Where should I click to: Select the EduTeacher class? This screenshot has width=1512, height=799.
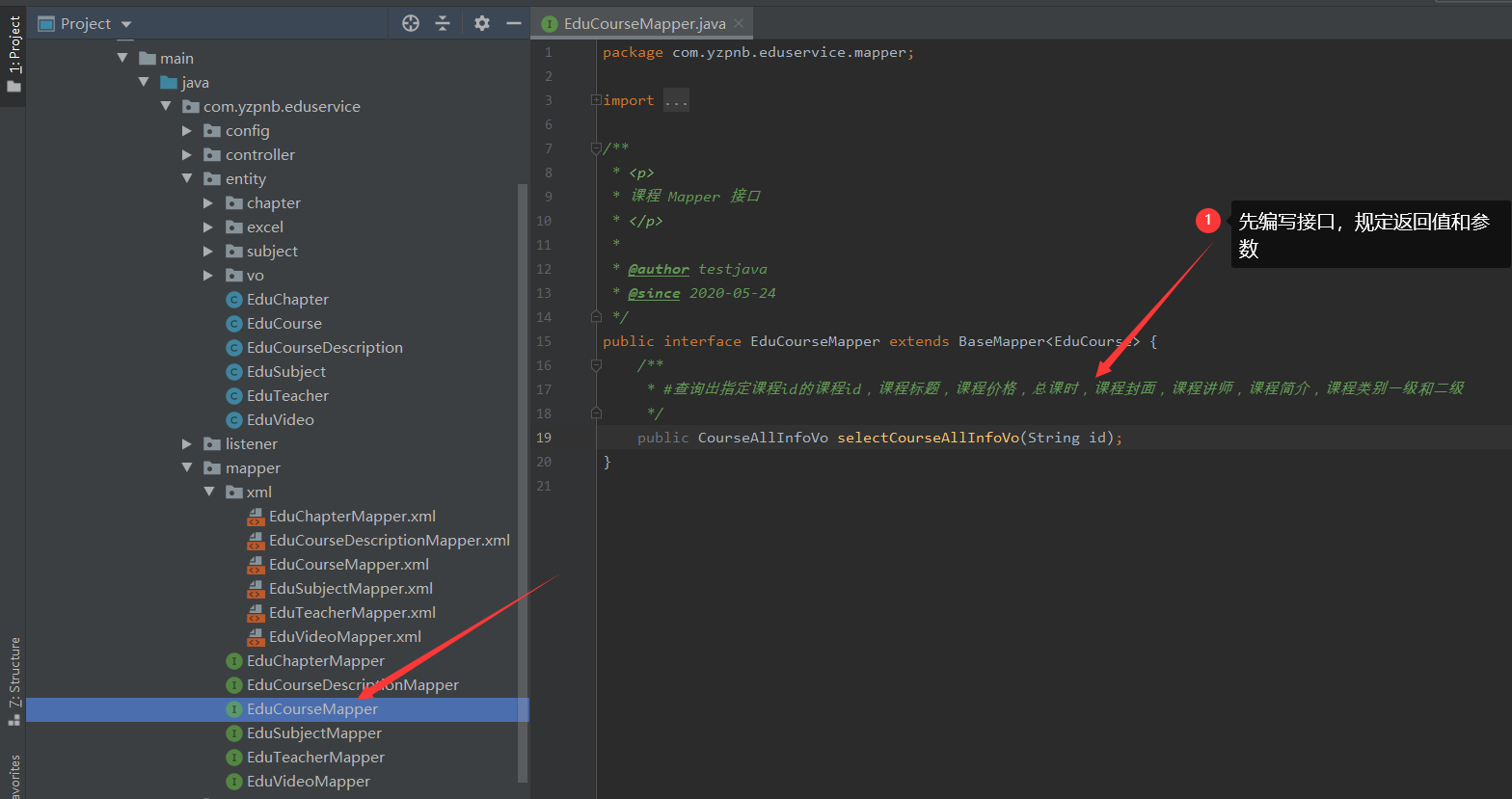coord(287,395)
